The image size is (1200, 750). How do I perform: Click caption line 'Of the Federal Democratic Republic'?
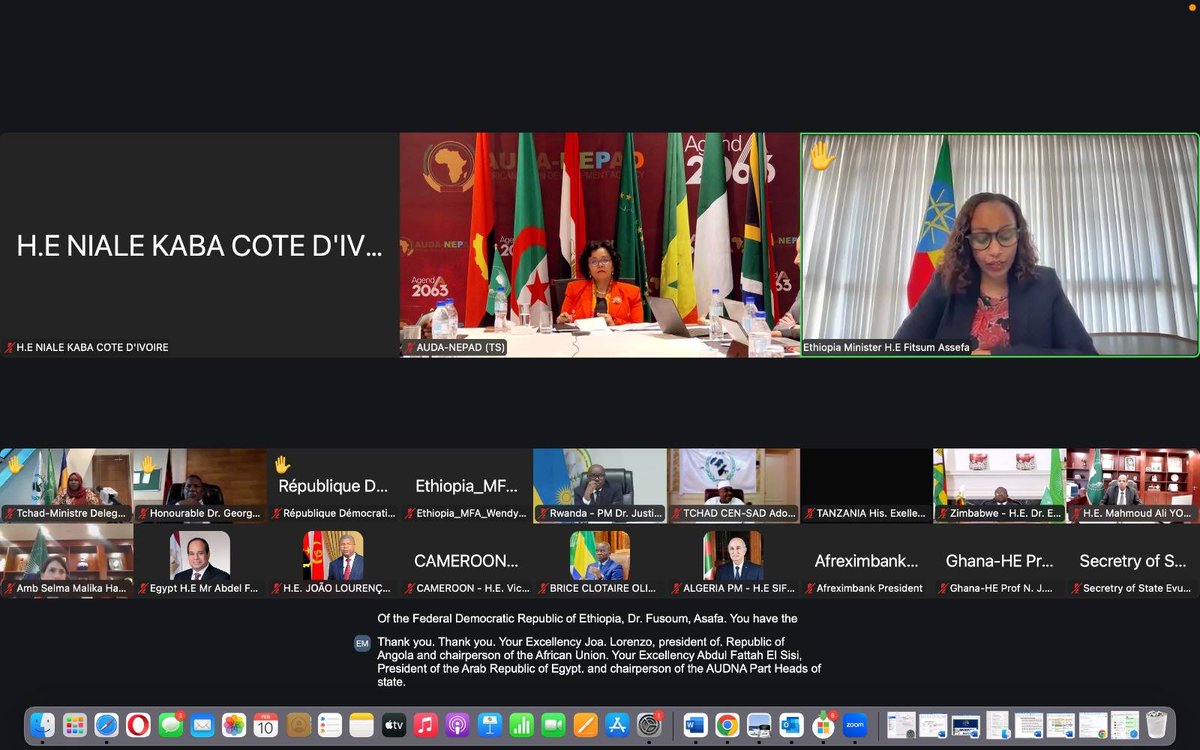[587, 618]
